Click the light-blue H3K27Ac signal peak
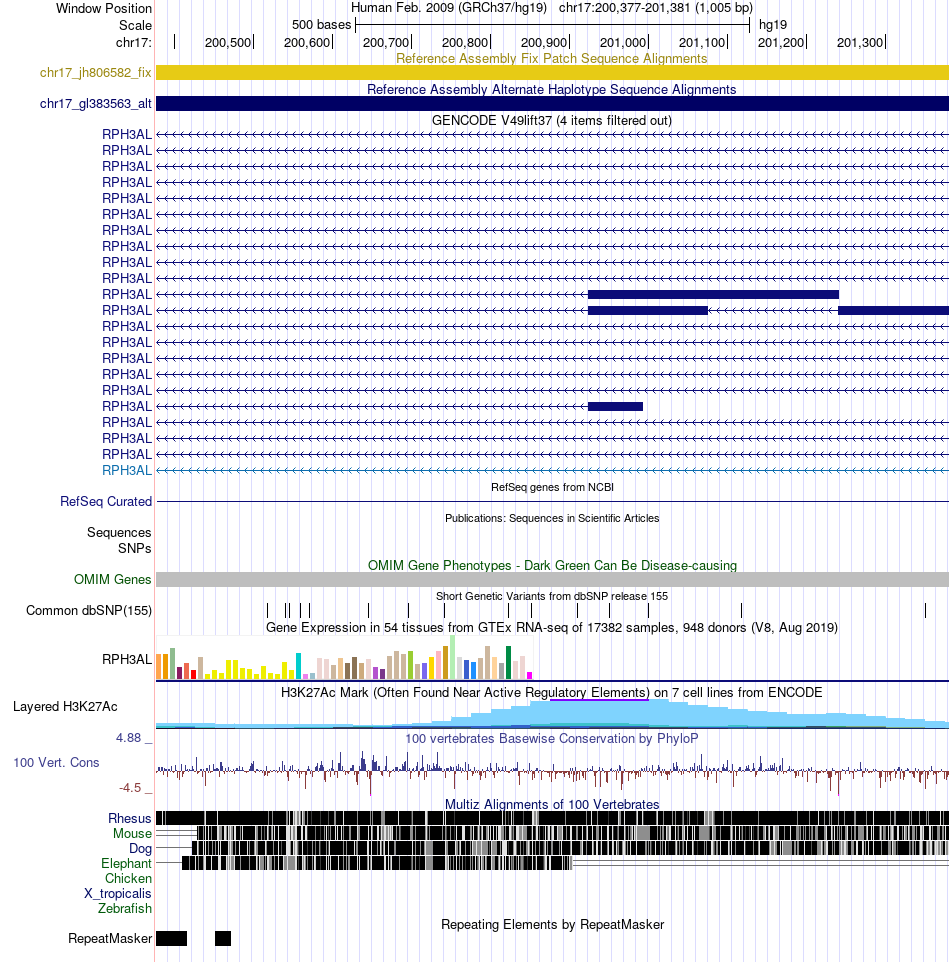The height and width of the screenshot is (962, 950). 601,713
